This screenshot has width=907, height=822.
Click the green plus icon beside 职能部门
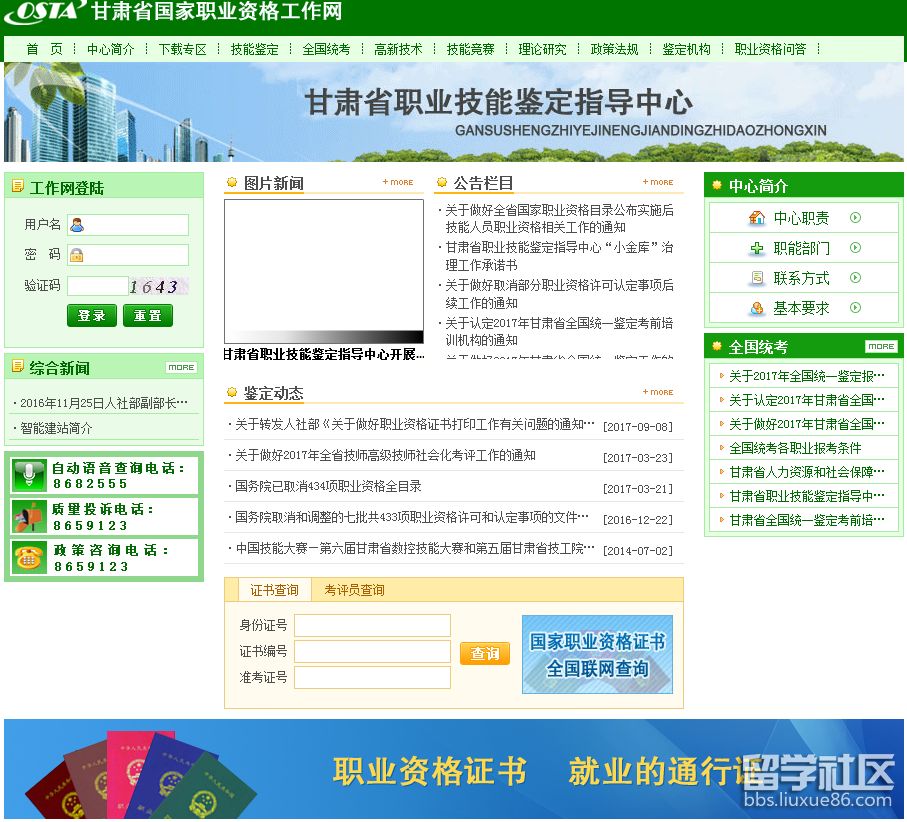coord(757,248)
